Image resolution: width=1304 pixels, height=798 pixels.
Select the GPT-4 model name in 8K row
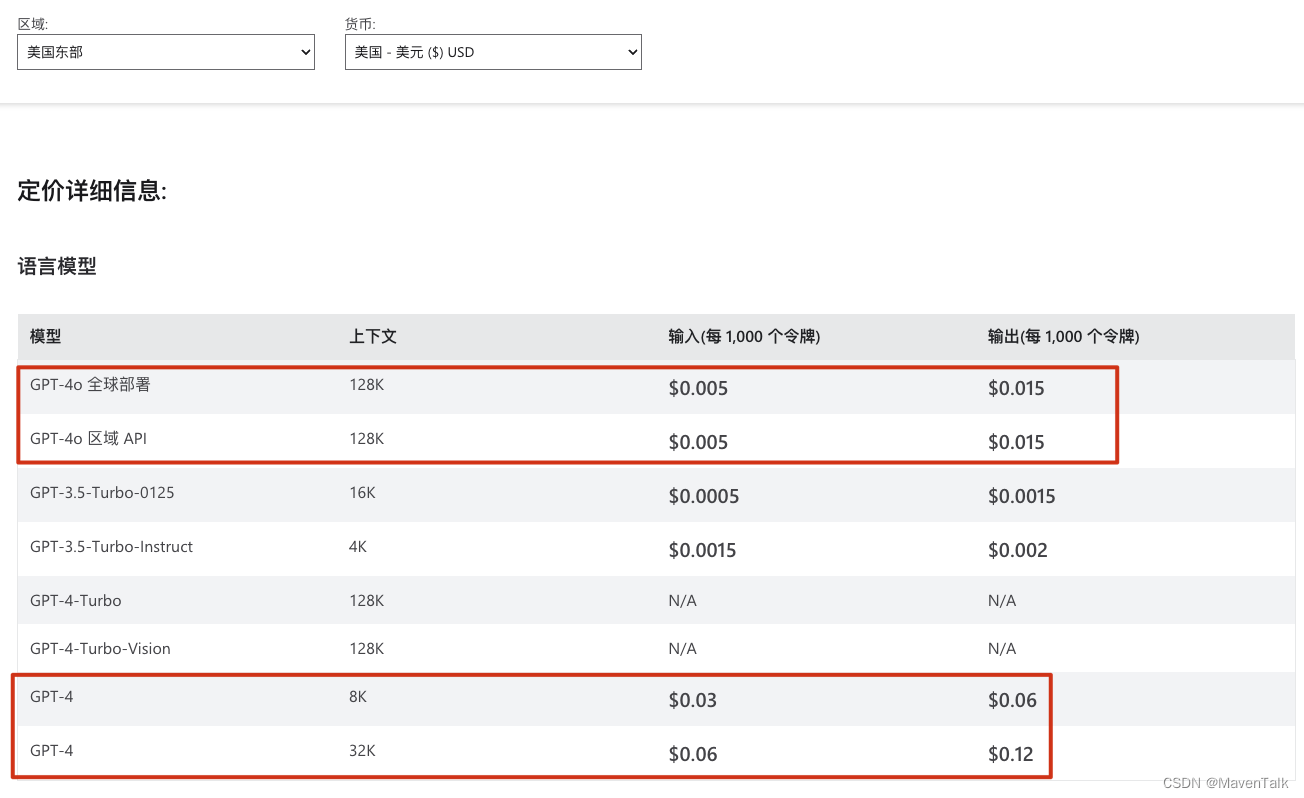(x=52, y=696)
